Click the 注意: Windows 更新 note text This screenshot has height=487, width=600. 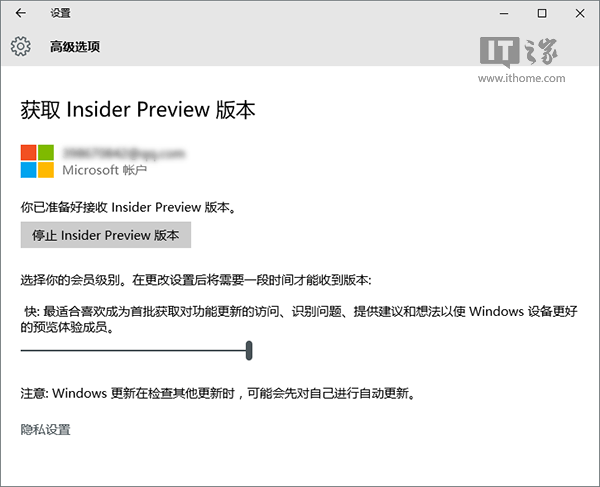point(218,393)
